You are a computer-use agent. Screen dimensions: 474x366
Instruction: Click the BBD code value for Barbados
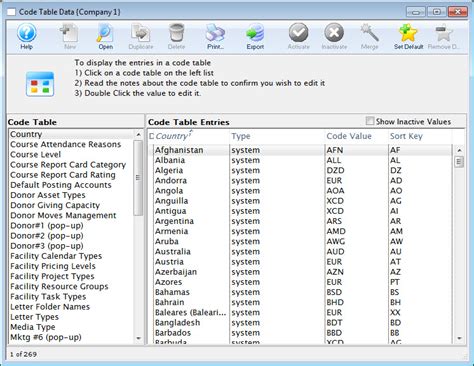point(334,333)
